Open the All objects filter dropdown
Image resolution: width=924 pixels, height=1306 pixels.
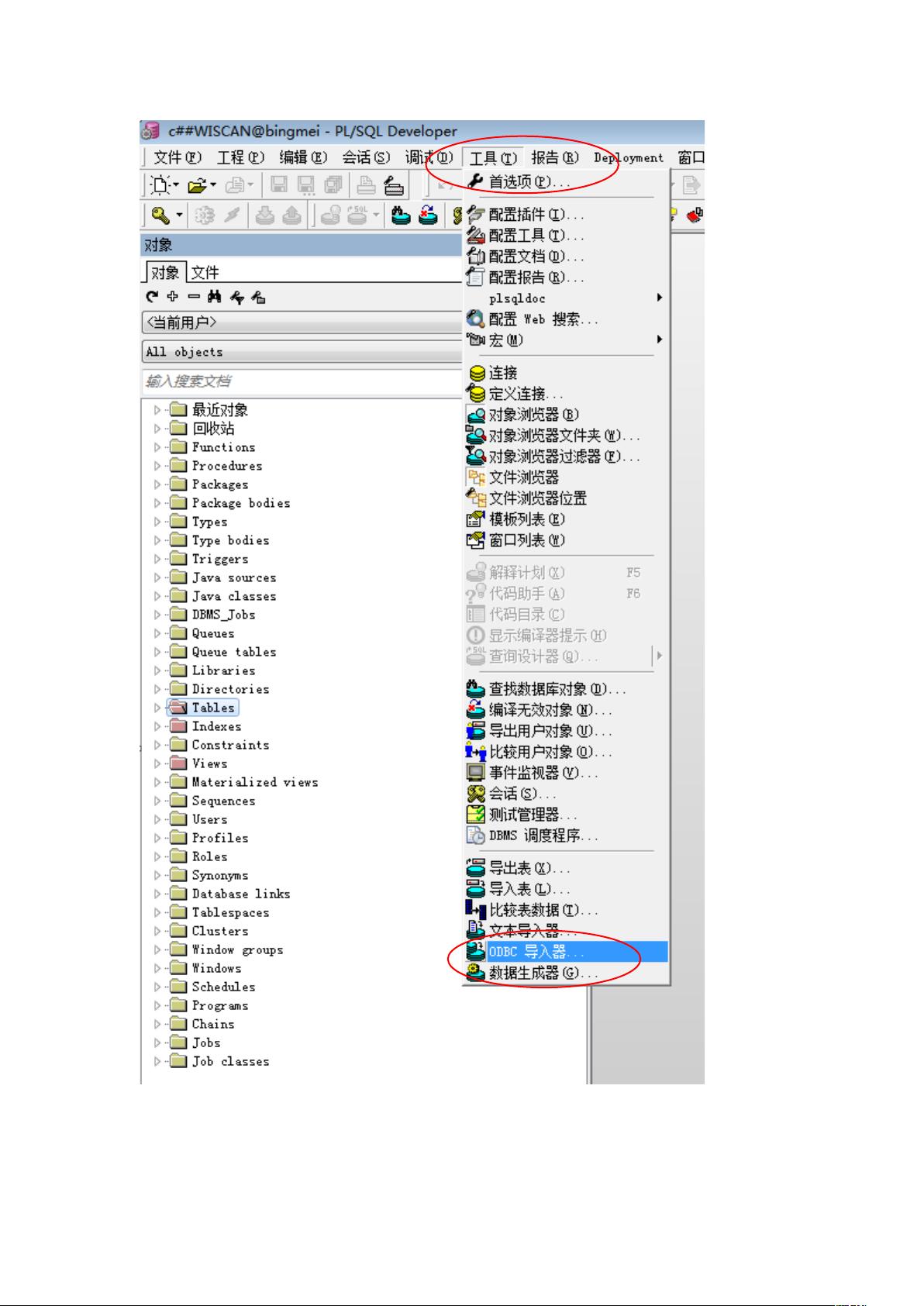(x=302, y=352)
